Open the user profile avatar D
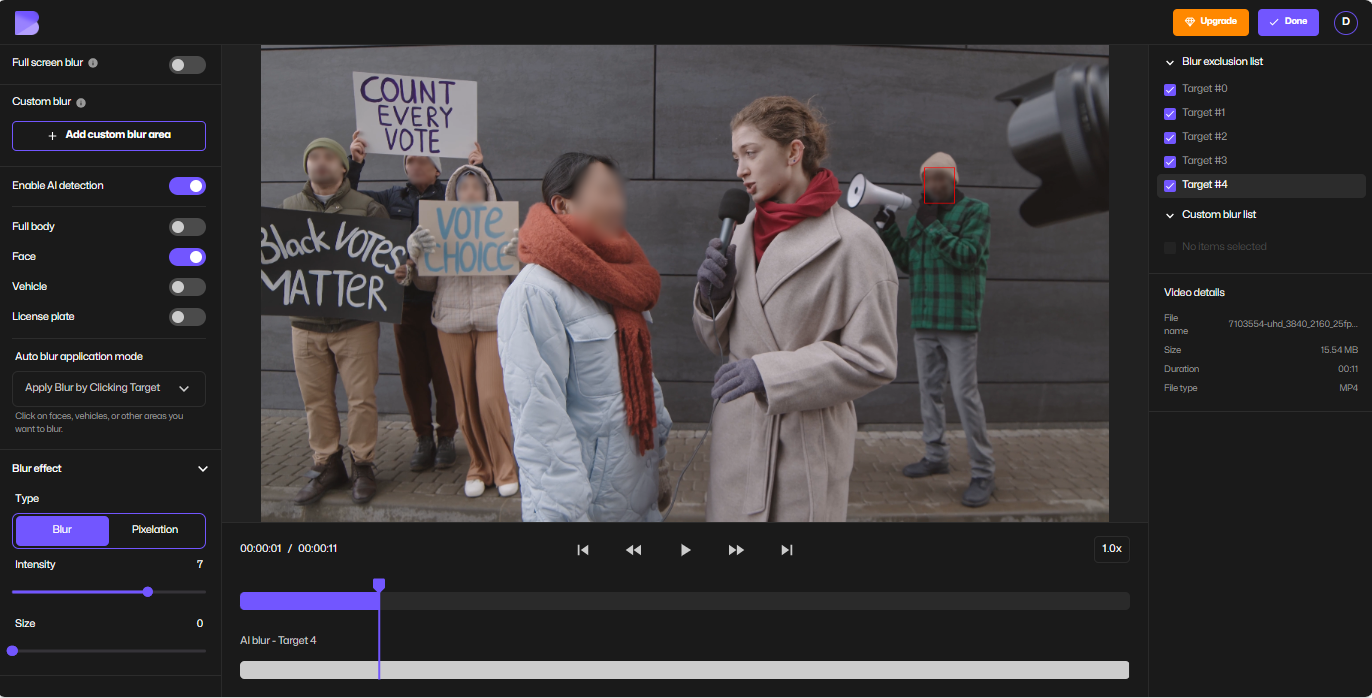 click(1345, 22)
